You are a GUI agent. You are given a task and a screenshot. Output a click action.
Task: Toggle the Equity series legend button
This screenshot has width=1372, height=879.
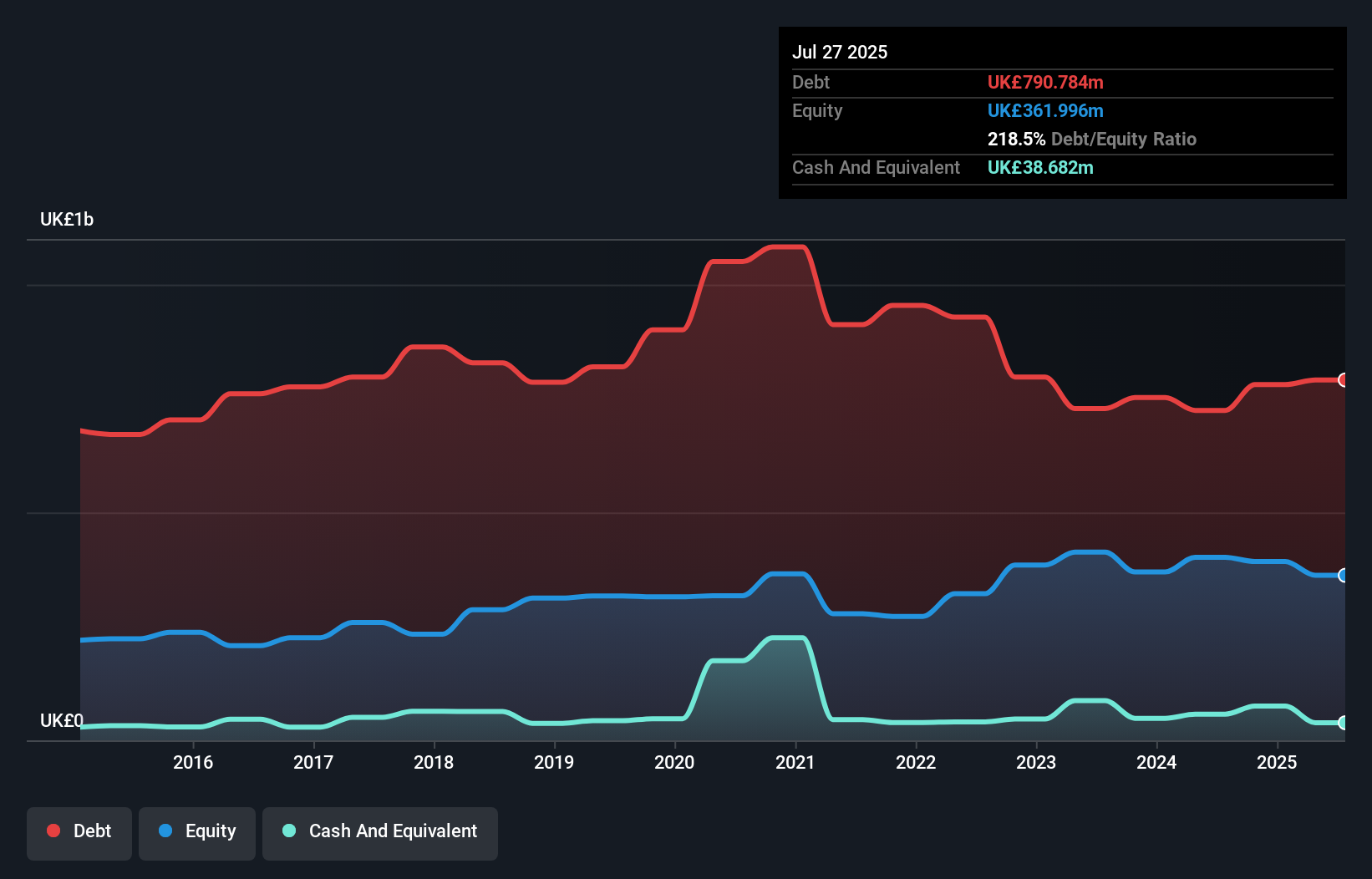[x=197, y=833]
